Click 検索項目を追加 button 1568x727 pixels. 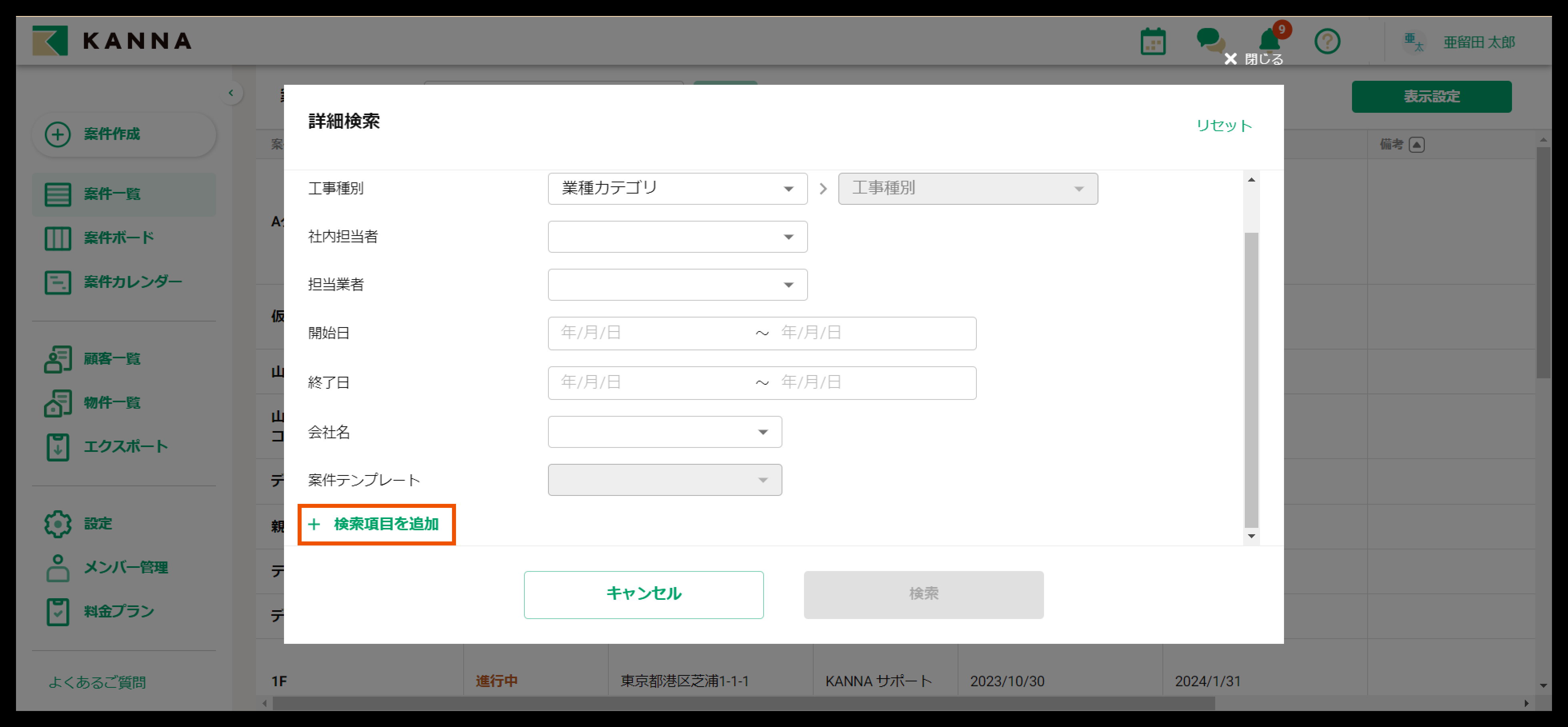[377, 524]
